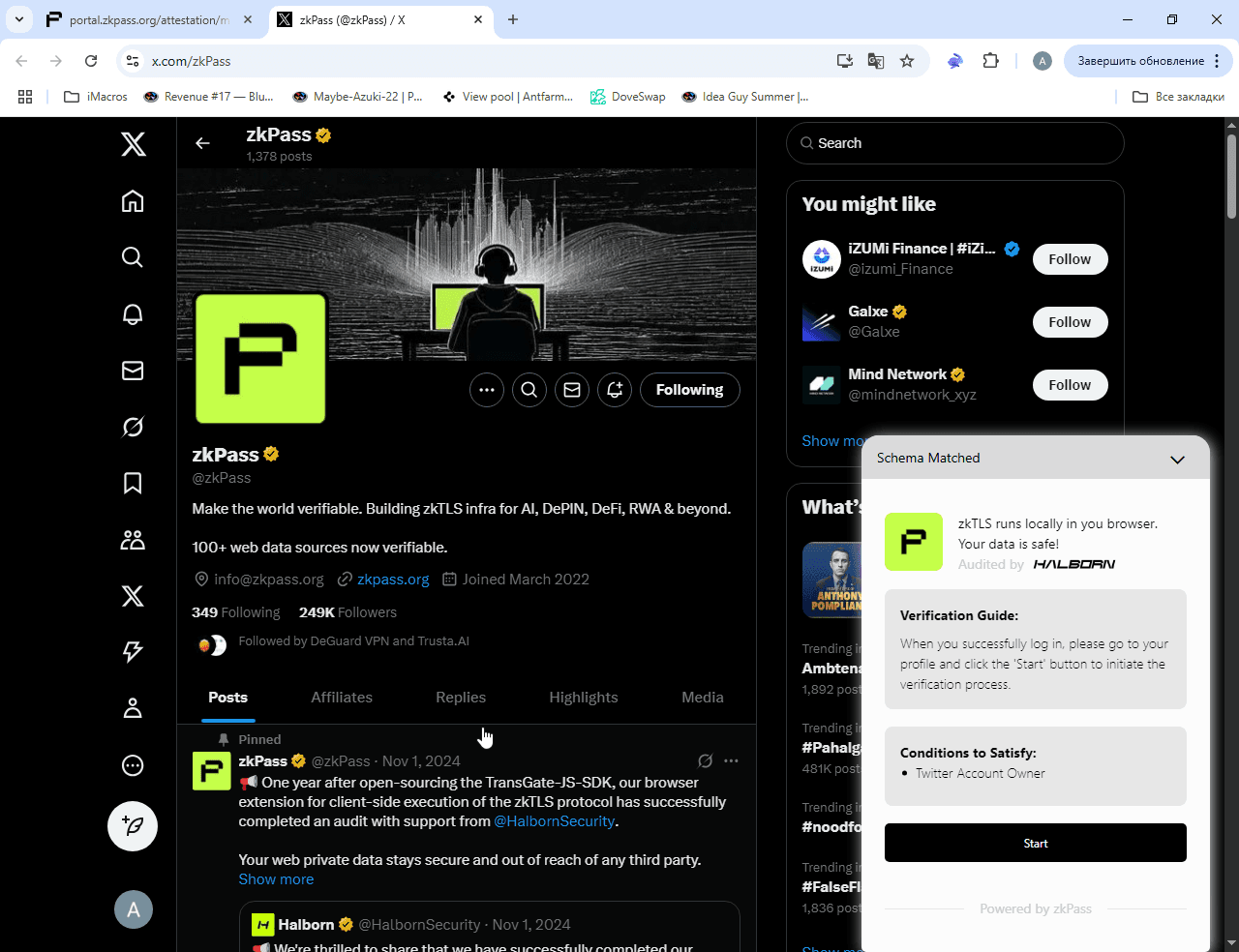
Task: Search zkPass posts via magnifier button
Action: pos(529,390)
